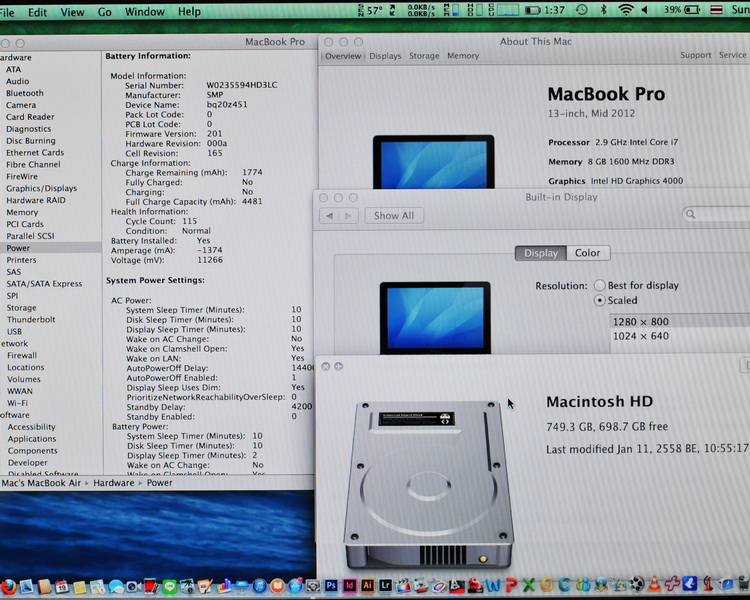Launch Adobe Lightroom from the Dock

click(x=385, y=585)
